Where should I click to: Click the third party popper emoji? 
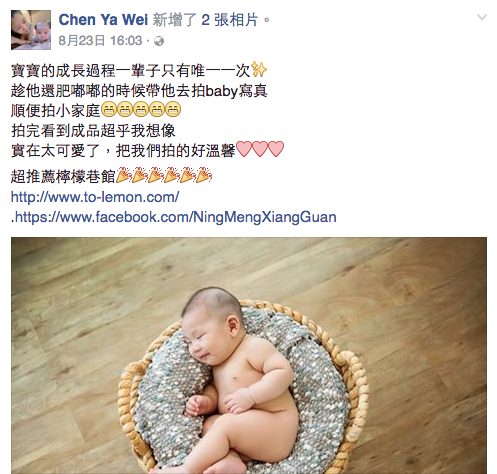pos(156,175)
